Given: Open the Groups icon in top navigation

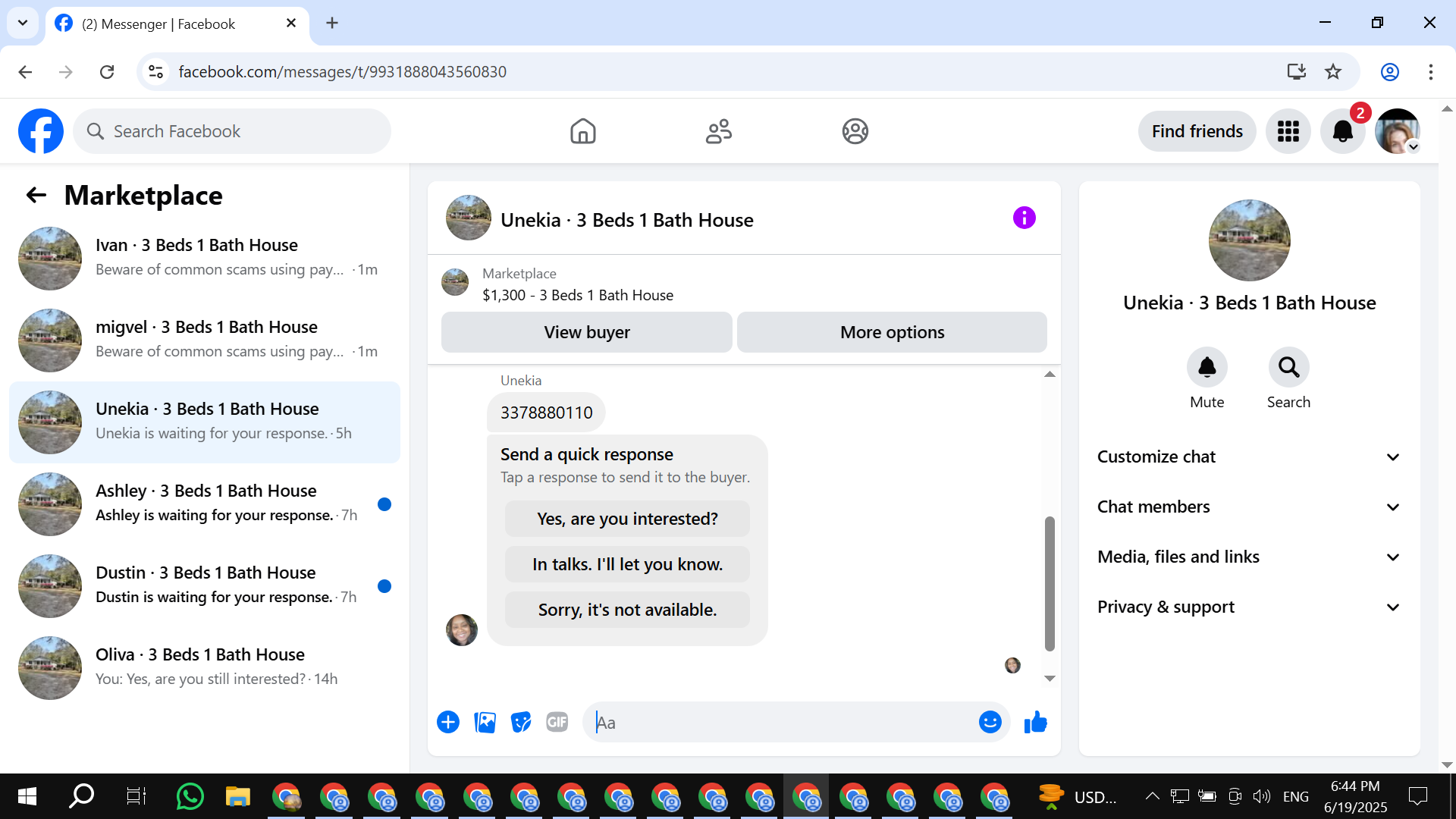Looking at the screenshot, I should pyautogui.click(x=855, y=131).
